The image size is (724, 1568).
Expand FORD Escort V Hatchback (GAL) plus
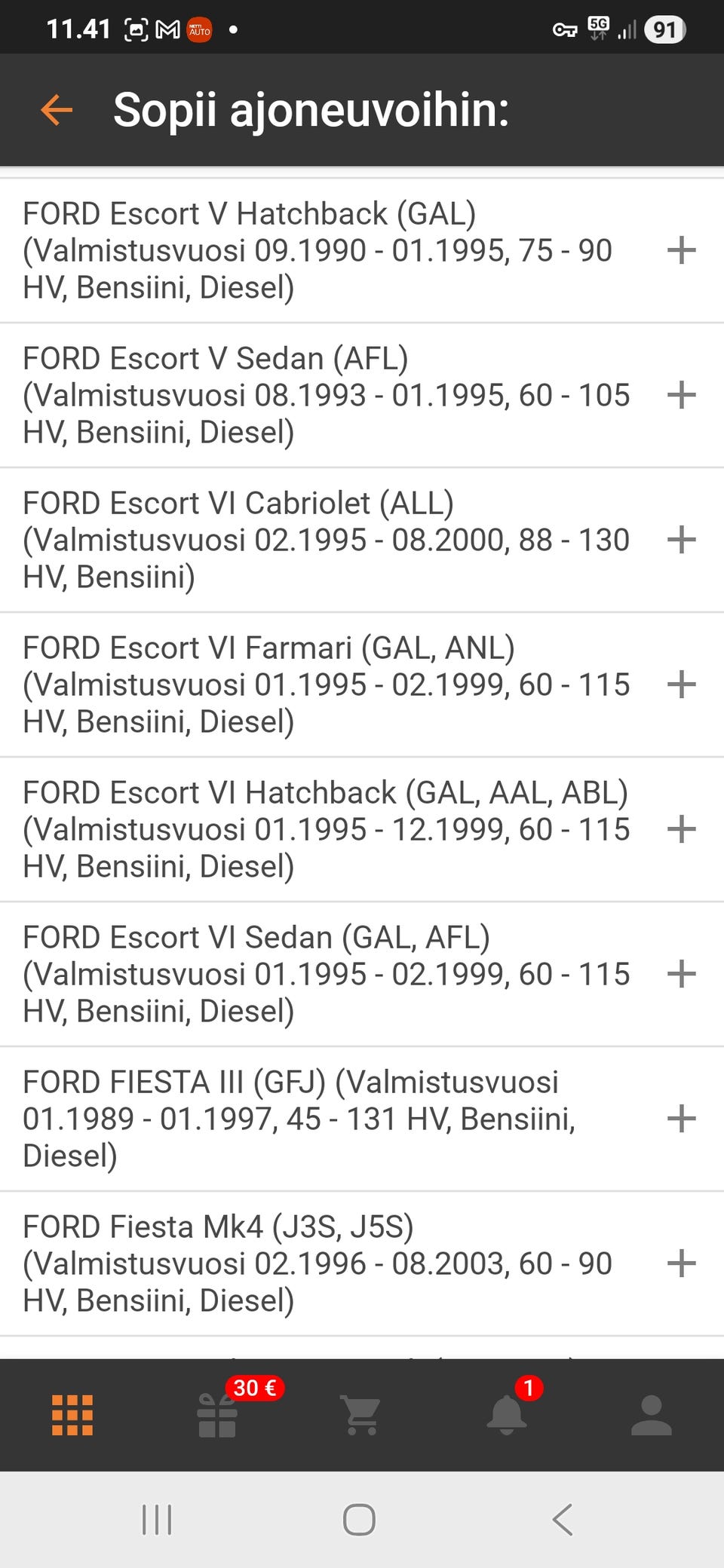point(681,250)
